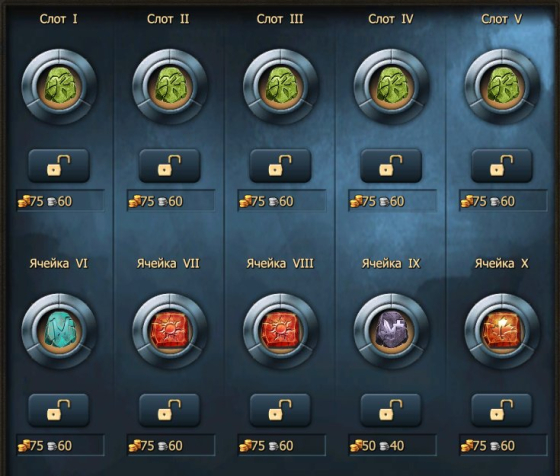560x476 pixels.
Task: Toggle the lock button under Ячейка X
Action: point(502,410)
